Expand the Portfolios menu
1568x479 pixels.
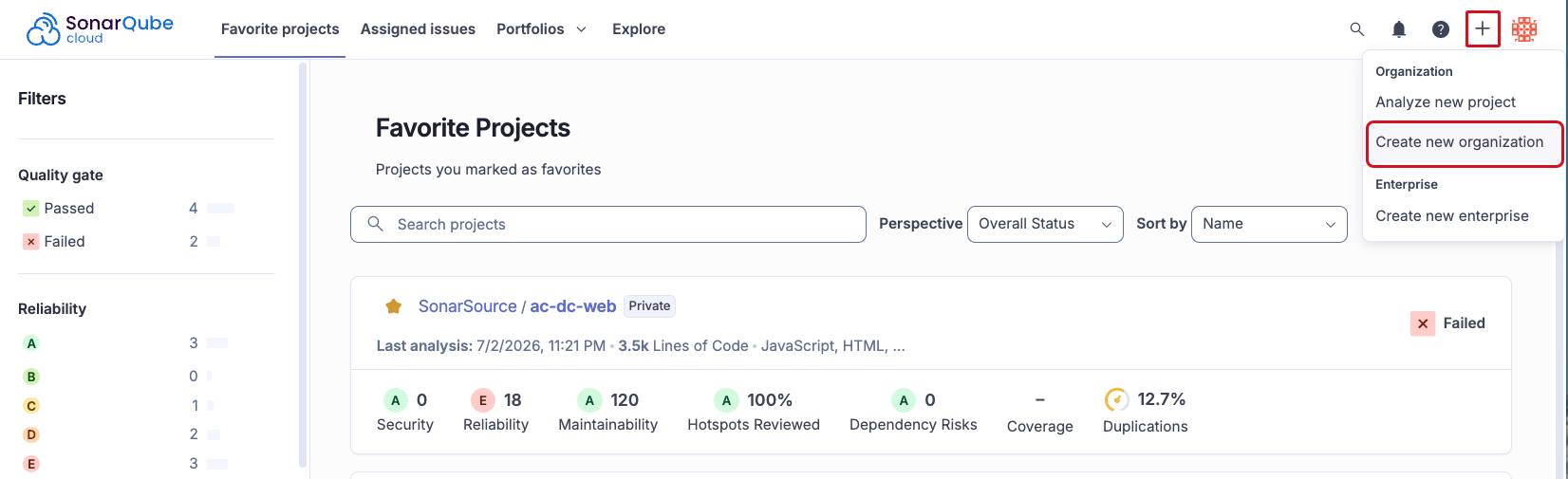(x=542, y=29)
